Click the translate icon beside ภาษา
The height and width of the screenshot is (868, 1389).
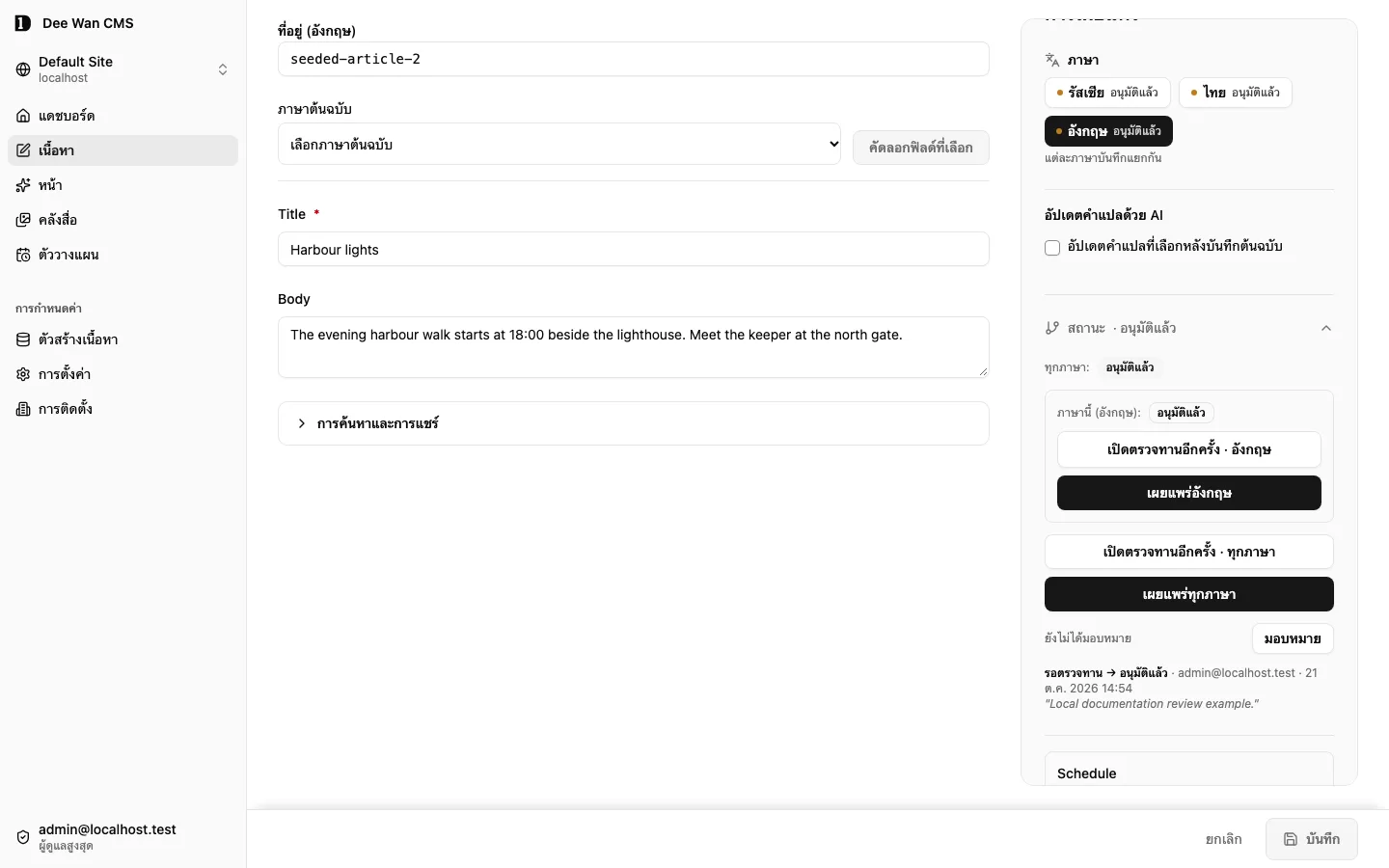click(1052, 60)
